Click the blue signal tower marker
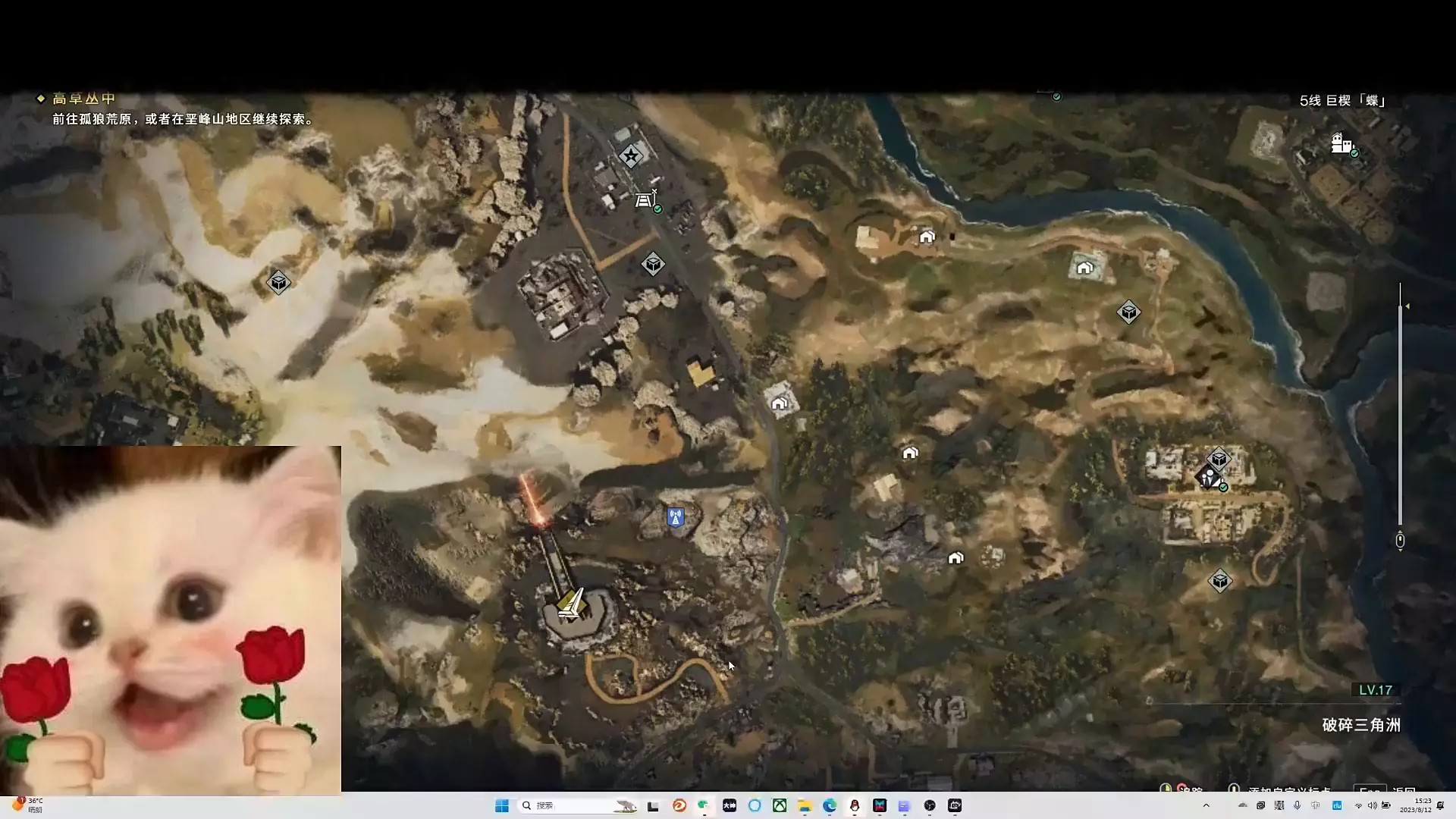The width and height of the screenshot is (1456, 819). click(676, 517)
